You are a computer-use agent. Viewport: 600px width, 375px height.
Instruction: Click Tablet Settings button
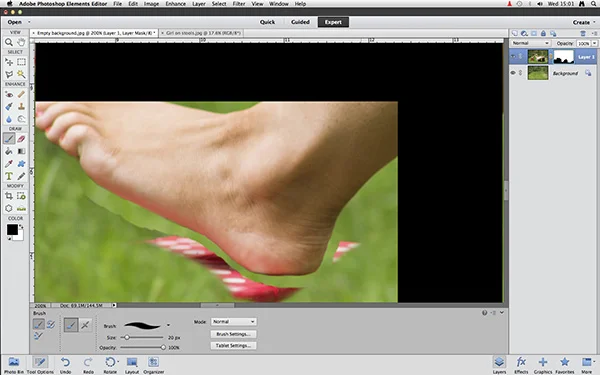click(233, 346)
